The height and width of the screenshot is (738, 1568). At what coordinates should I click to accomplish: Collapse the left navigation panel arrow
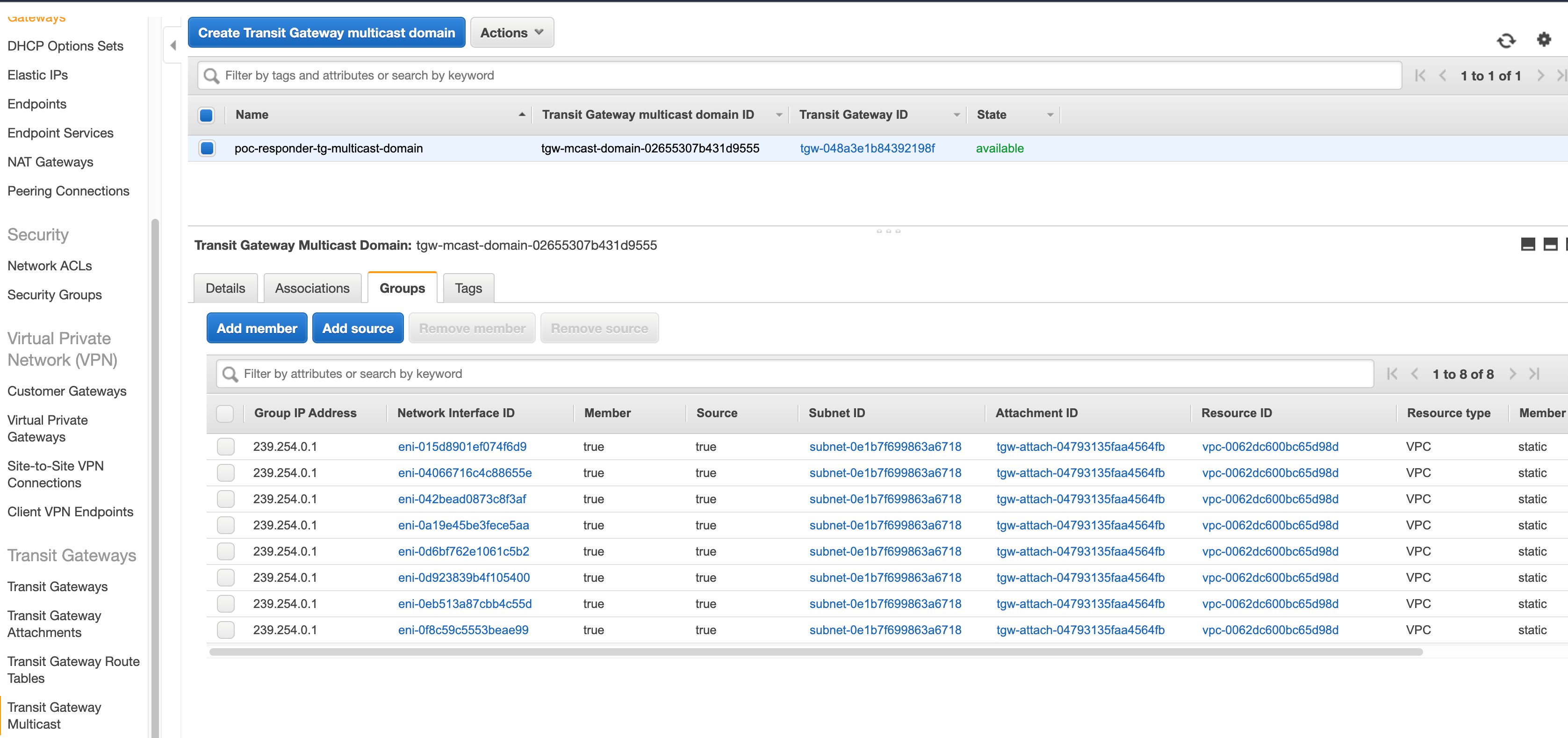pos(173,45)
